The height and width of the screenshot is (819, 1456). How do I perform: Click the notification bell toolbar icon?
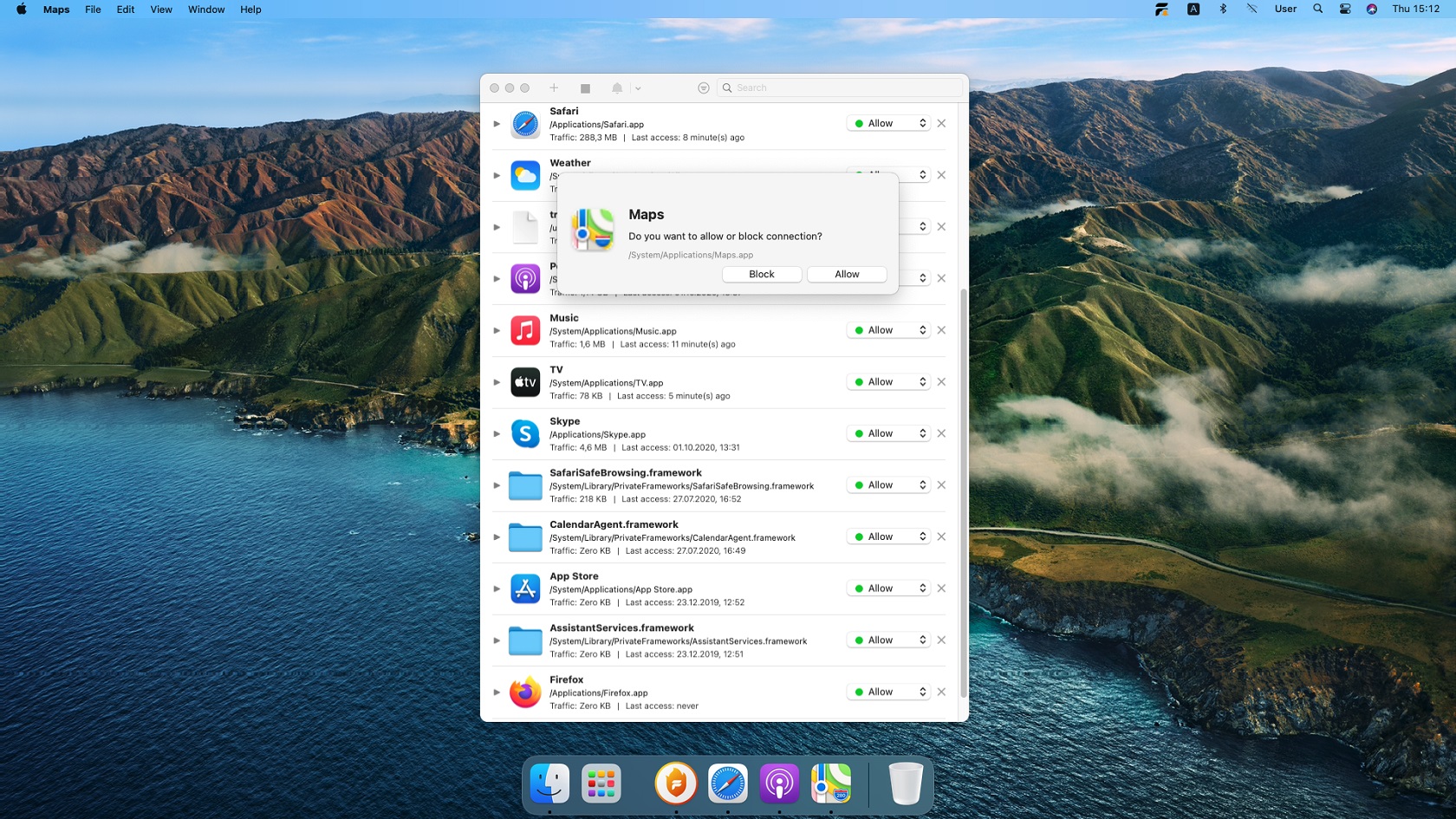[617, 88]
